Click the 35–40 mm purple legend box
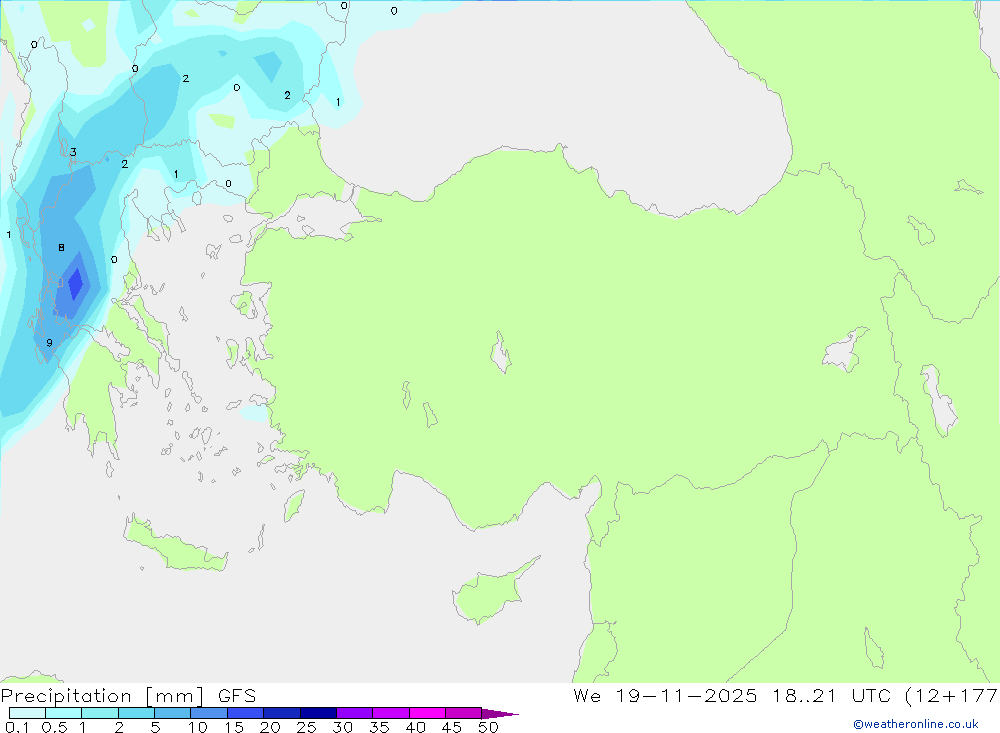 [390, 713]
